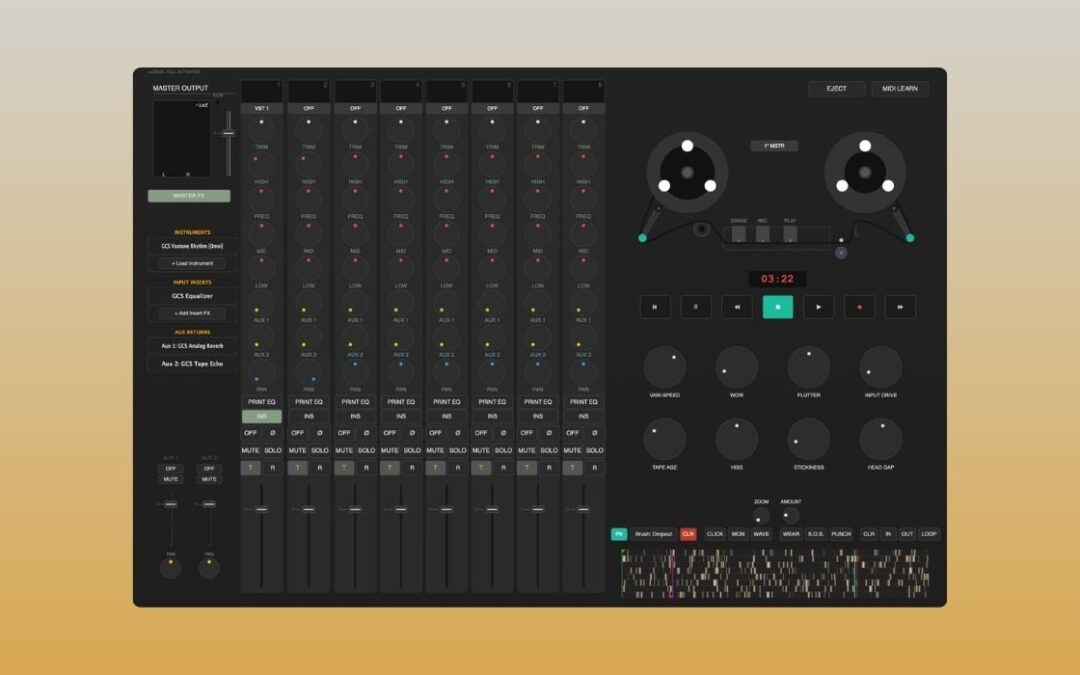Screen dimensions: 1080x675
Task: Click the right tape reel
Action: tap(865, 172)
